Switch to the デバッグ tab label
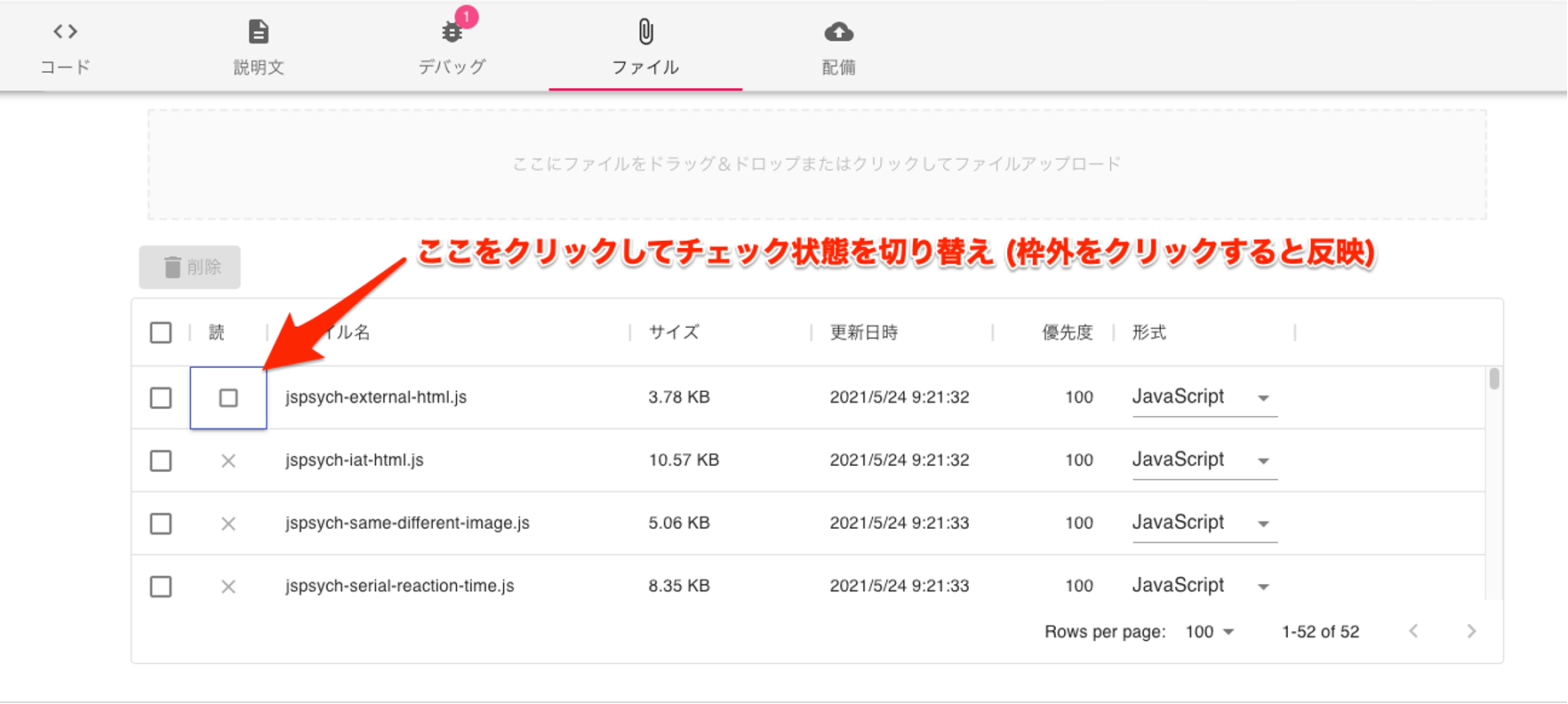The height and width of the screenshot is (704, 1568). tap(452, 68)
